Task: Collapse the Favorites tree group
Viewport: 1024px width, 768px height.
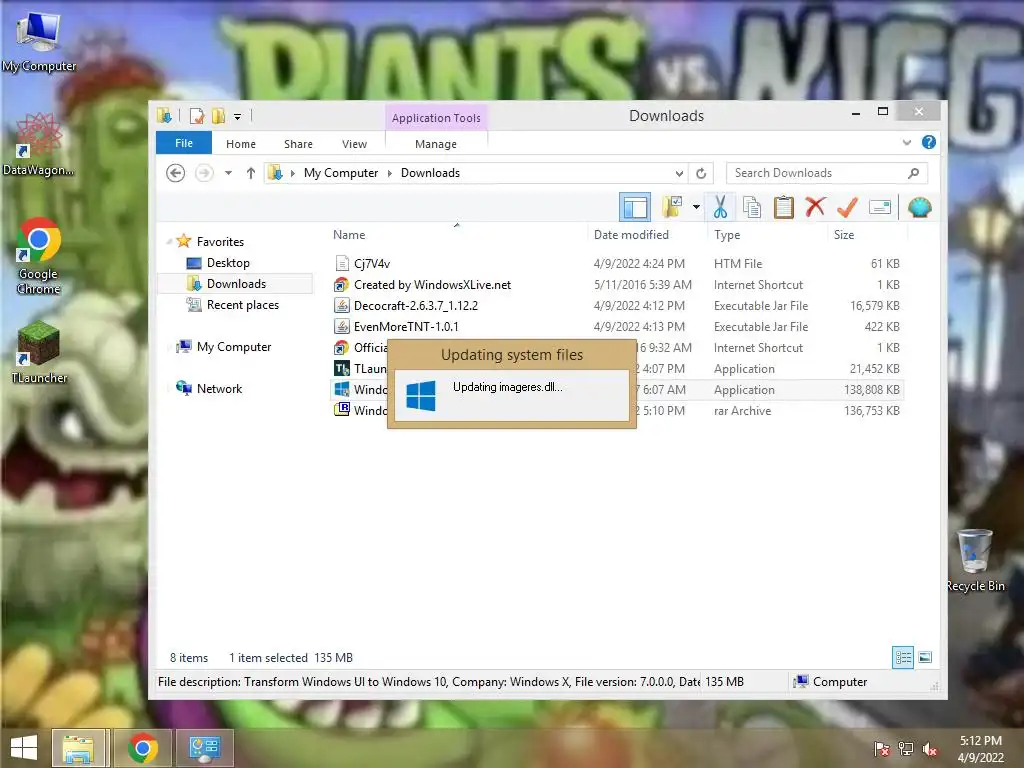Action: pos(169,242)
